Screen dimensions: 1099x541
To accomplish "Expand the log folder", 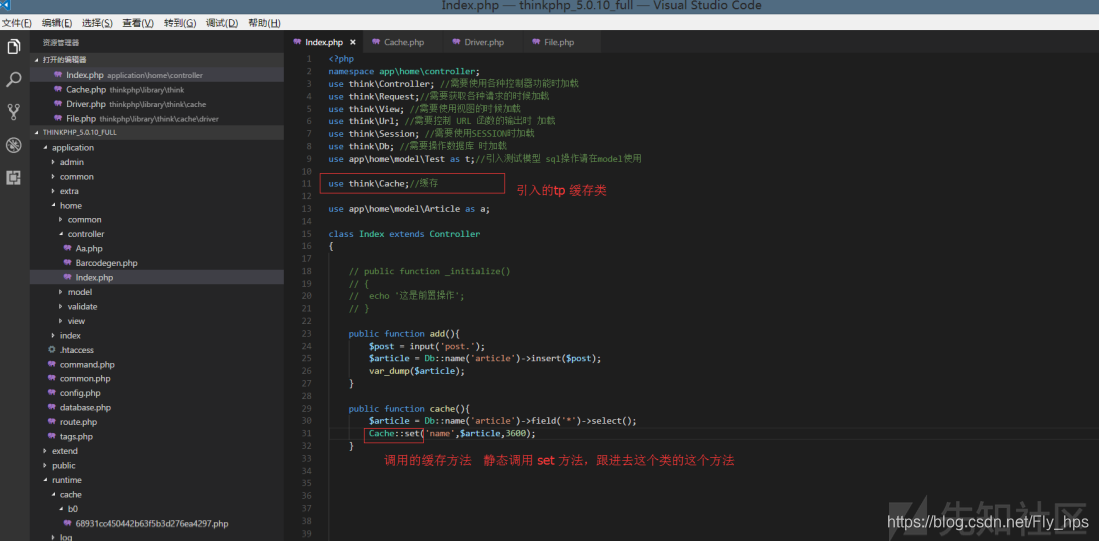I will 67,537.
